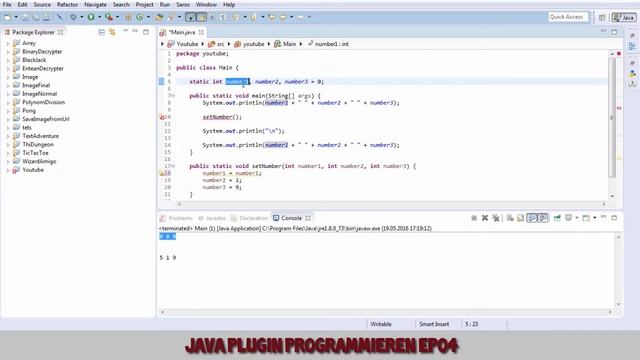Select the Java perspective button

pos(624,17)
